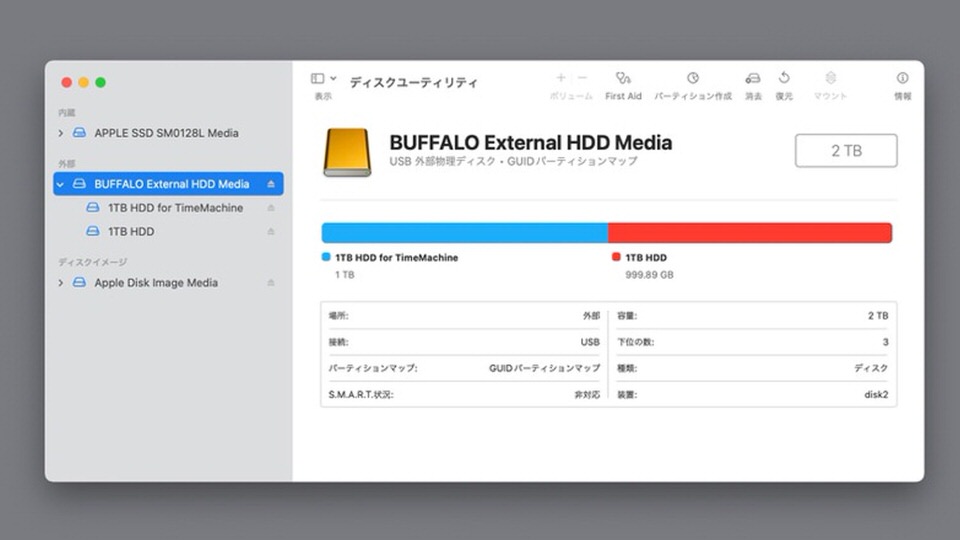This screenshot has width=960, height=540.
Task: Click the volume icon beside 1TB HDD for TimeMachine
Action: pos(92,208)
